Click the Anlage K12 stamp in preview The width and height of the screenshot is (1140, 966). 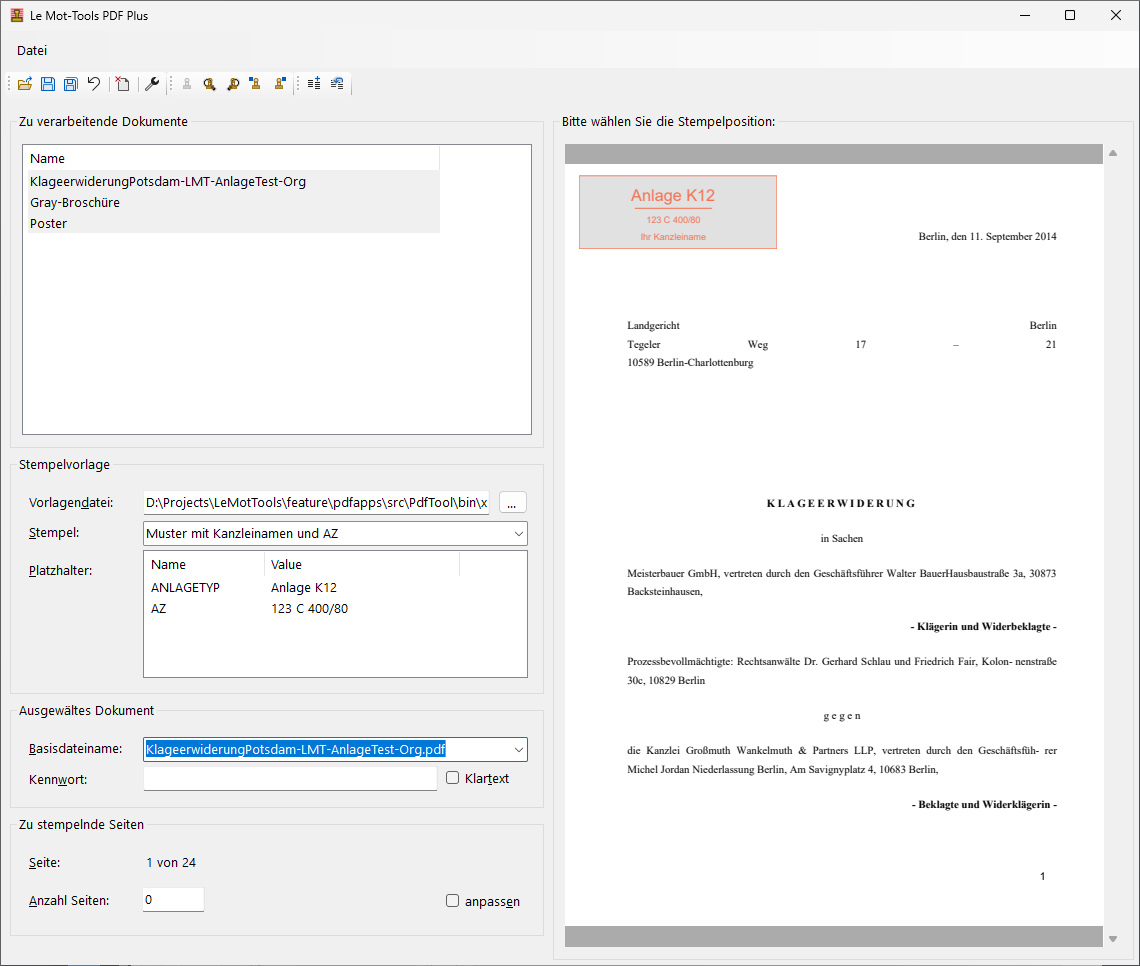point(677,212)
